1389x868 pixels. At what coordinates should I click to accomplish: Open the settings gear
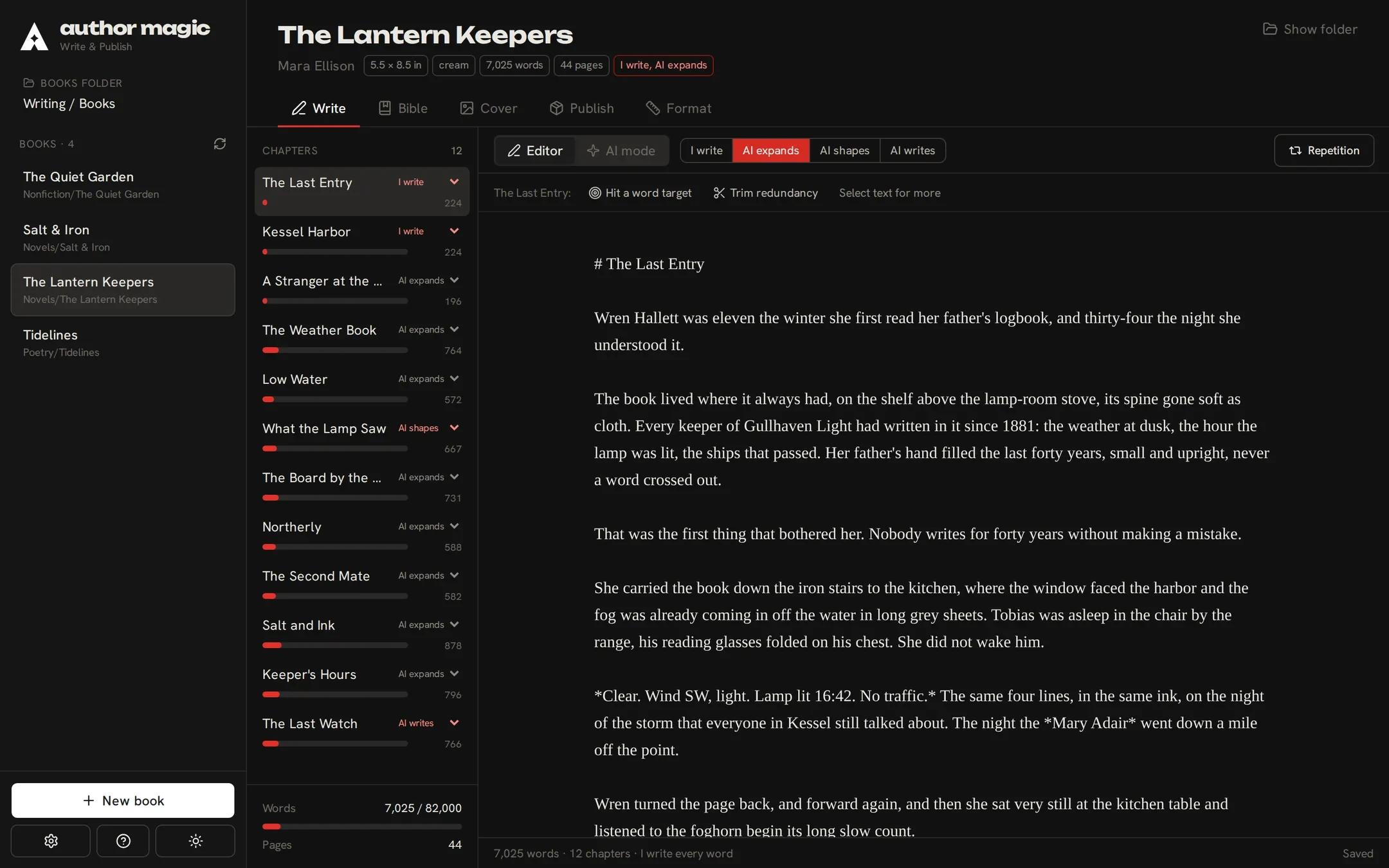point(51,841)
